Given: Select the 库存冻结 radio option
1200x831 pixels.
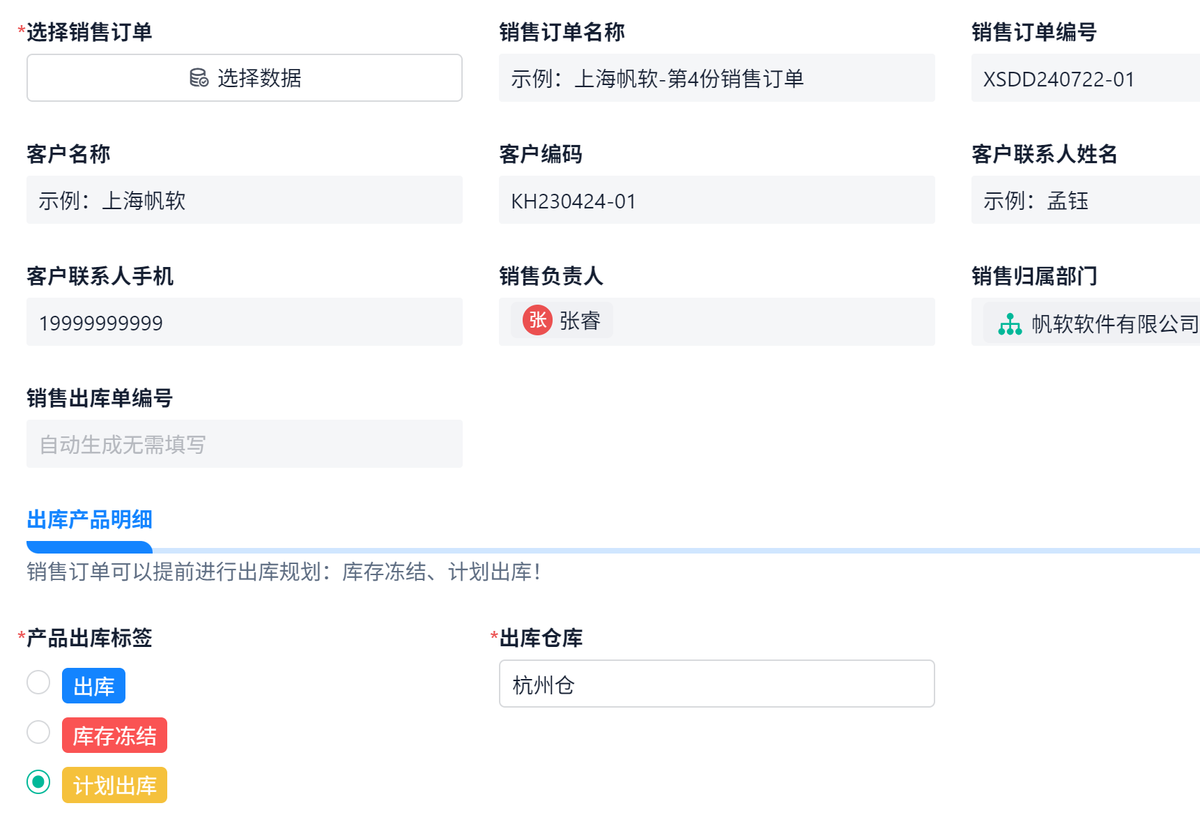Looking at the screenshot, I should tap(38, 733).
